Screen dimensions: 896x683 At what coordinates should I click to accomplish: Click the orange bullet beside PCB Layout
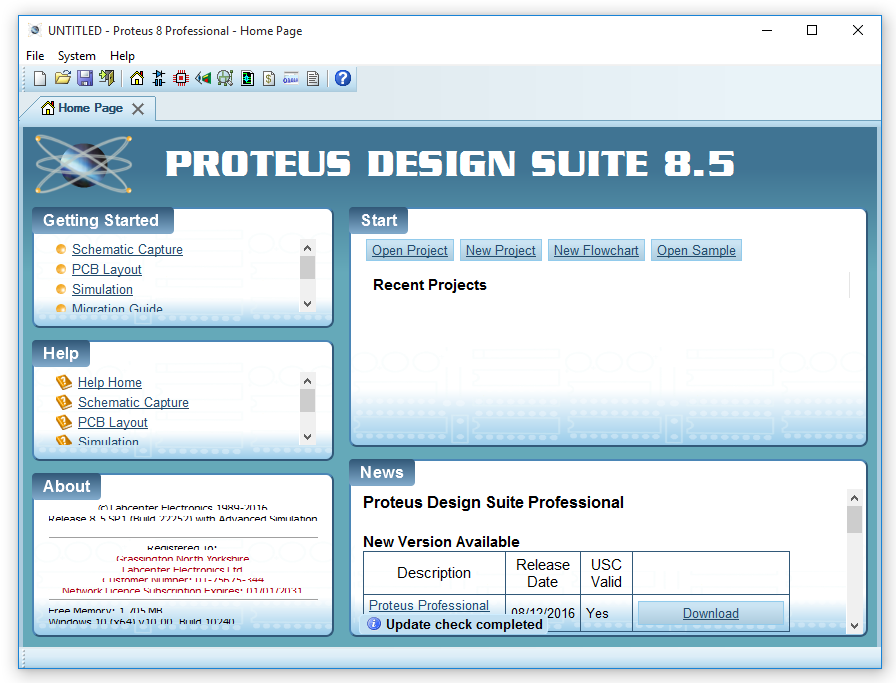point(61,269)
